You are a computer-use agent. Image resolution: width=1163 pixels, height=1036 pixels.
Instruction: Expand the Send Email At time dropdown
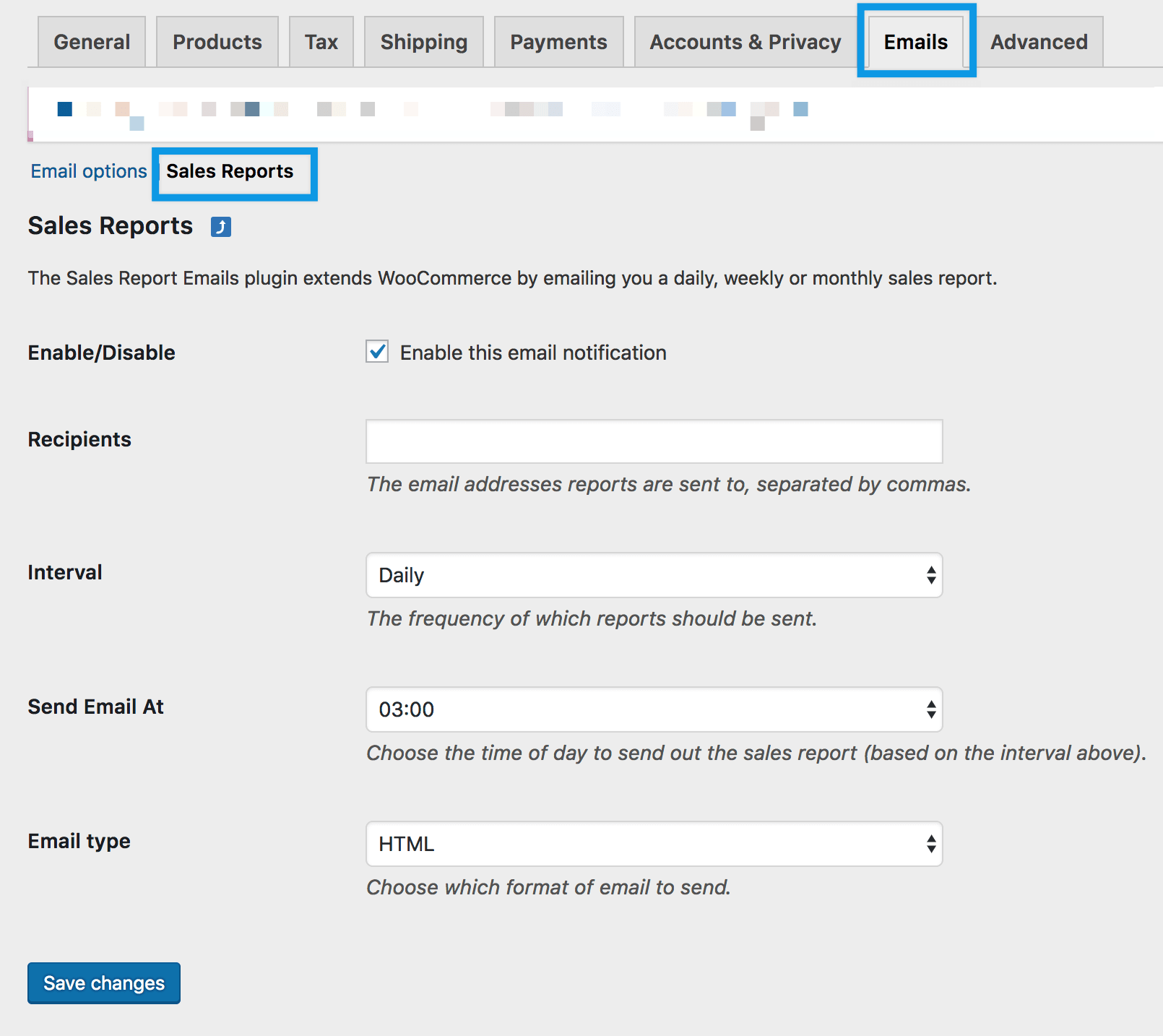click(x=654, y=709)
